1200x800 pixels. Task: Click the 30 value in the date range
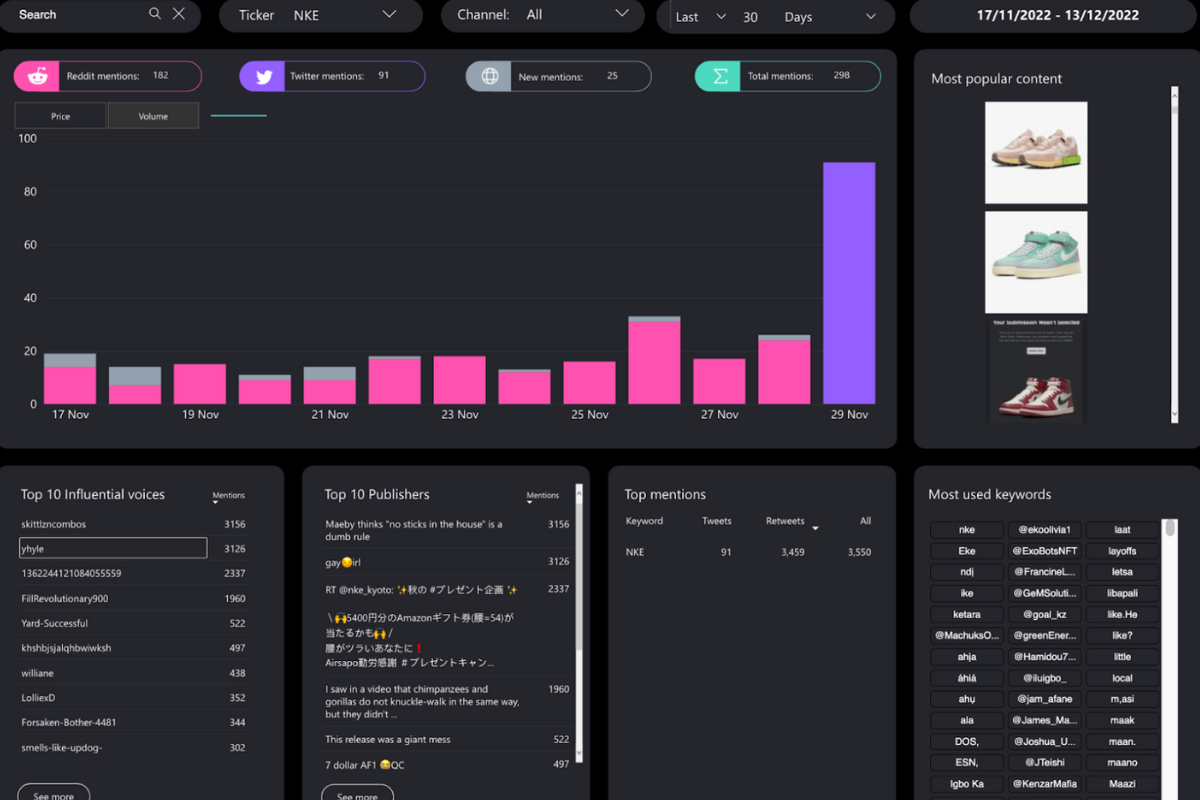click(751, 17)
